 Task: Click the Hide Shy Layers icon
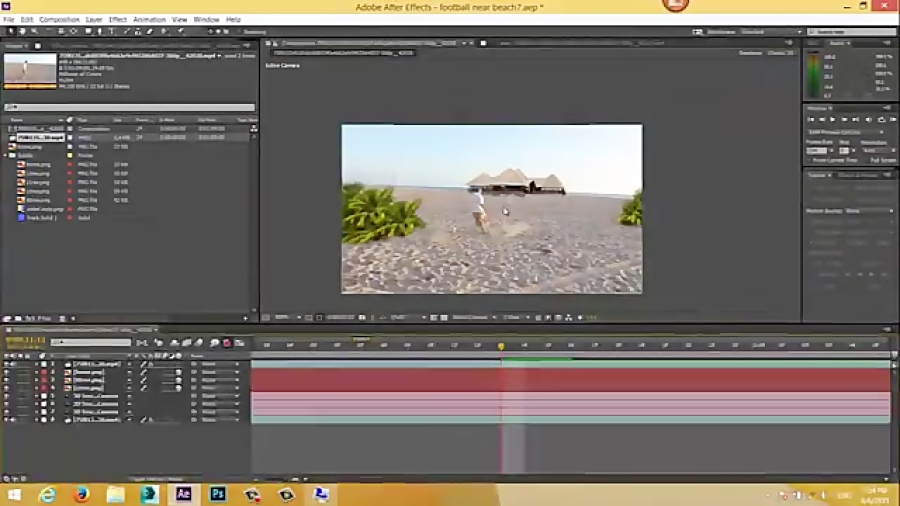(x=174, y=343)
